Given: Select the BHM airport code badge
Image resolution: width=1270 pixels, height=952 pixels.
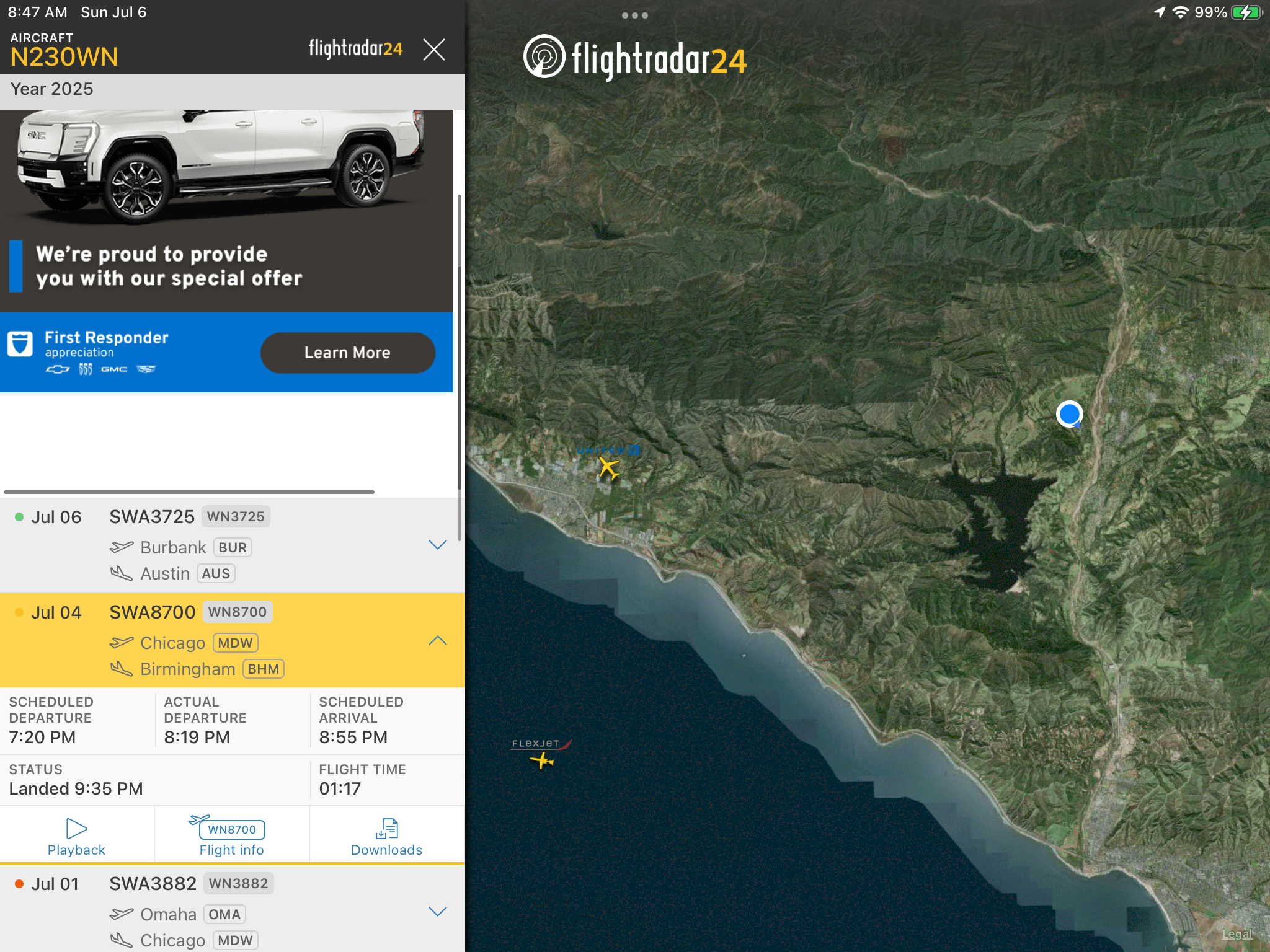Looking at the screenshot, I should tap(264, 669).
